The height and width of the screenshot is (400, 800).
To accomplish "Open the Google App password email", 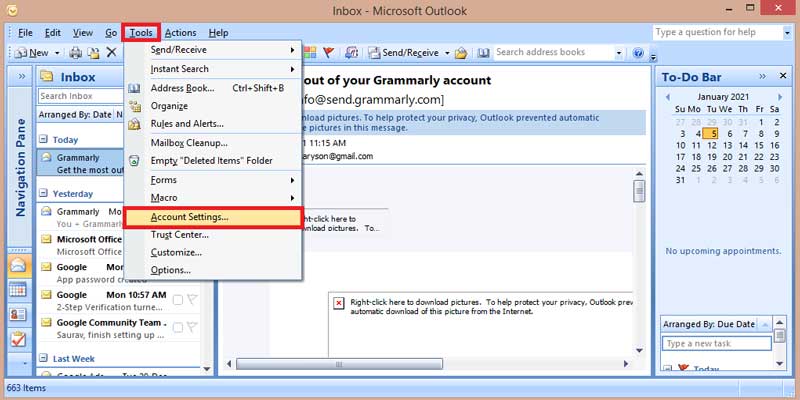I will coord(81,273).
